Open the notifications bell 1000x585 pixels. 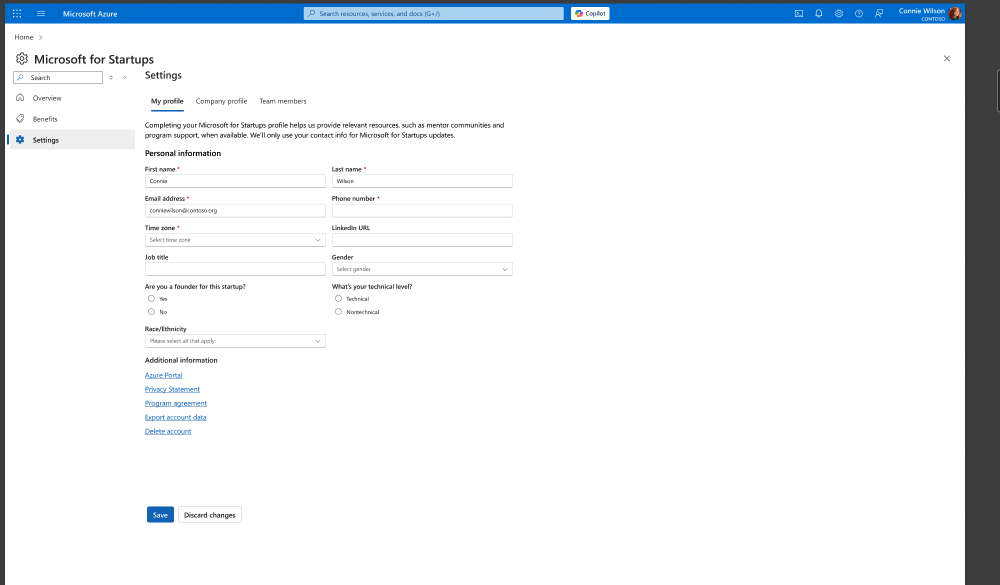pyautogui.click(x=819, y=13)
